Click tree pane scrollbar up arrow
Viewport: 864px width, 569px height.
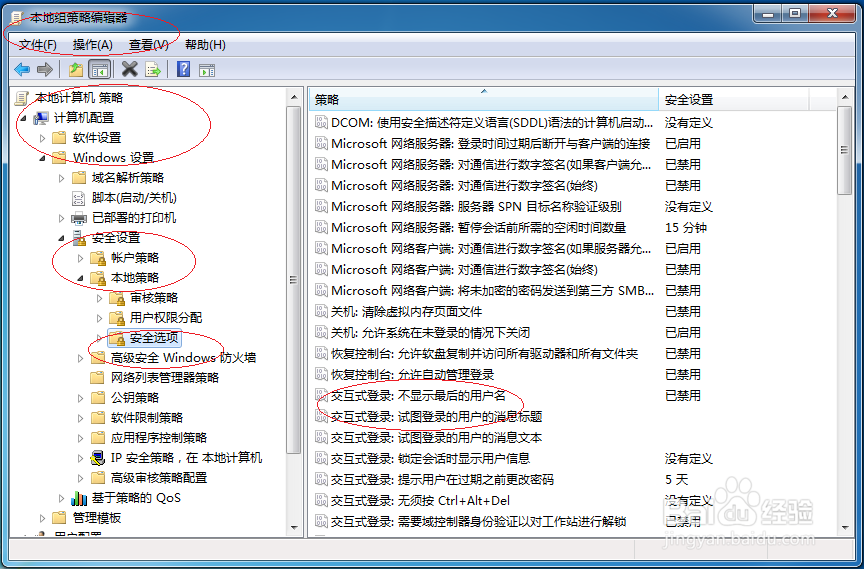[294, 97]
